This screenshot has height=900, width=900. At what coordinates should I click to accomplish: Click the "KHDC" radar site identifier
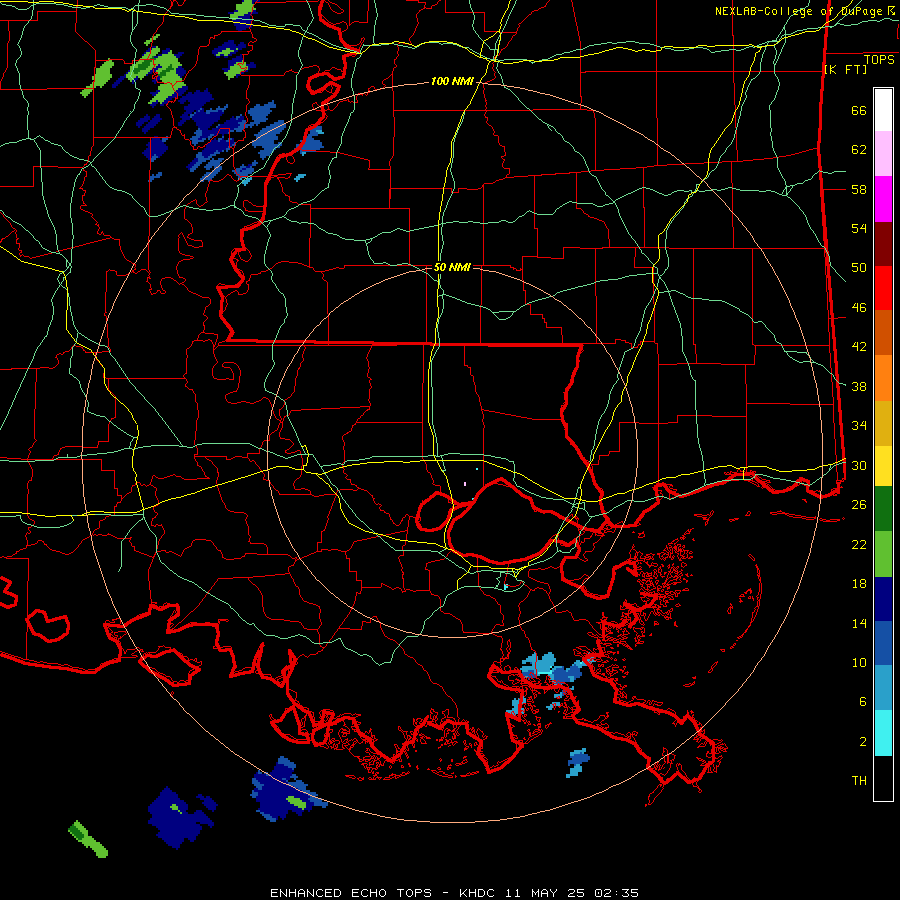coord(478,893)
